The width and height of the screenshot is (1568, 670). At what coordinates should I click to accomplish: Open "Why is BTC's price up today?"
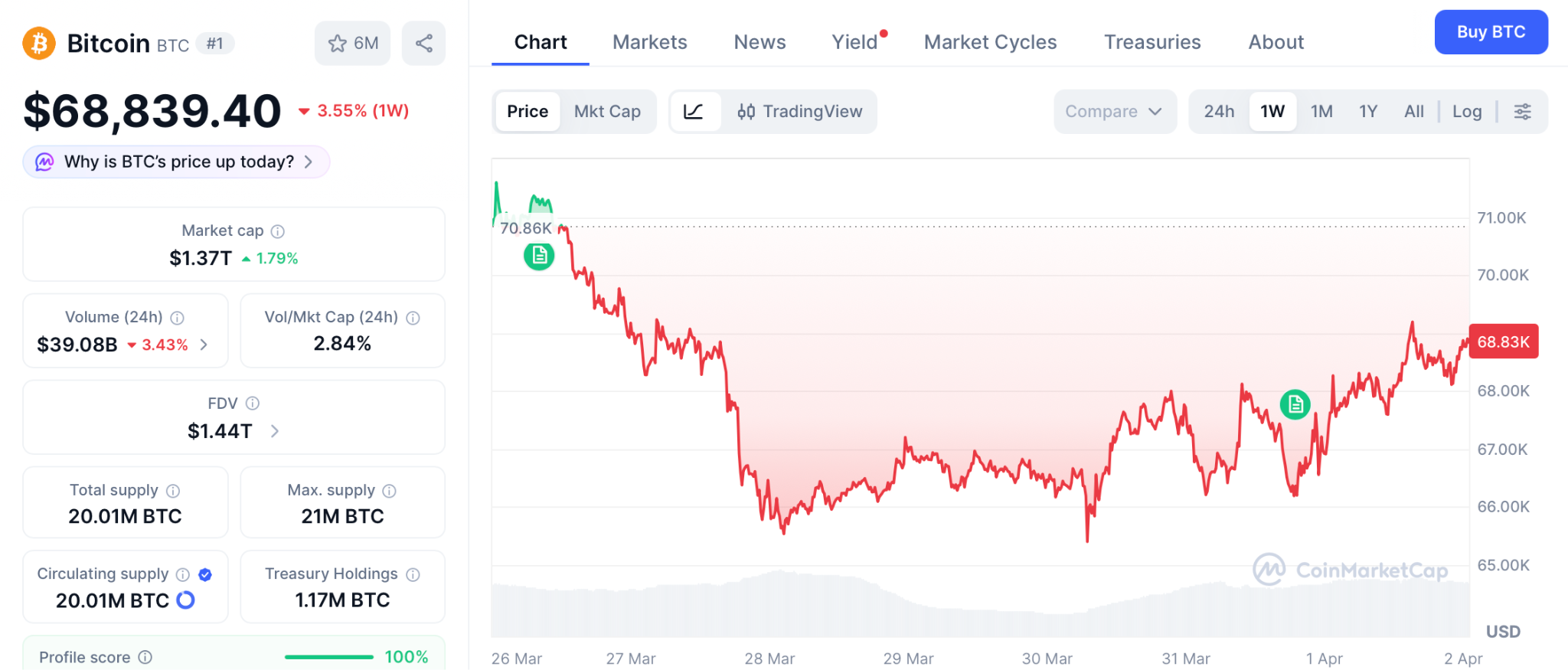coord(178,162)
